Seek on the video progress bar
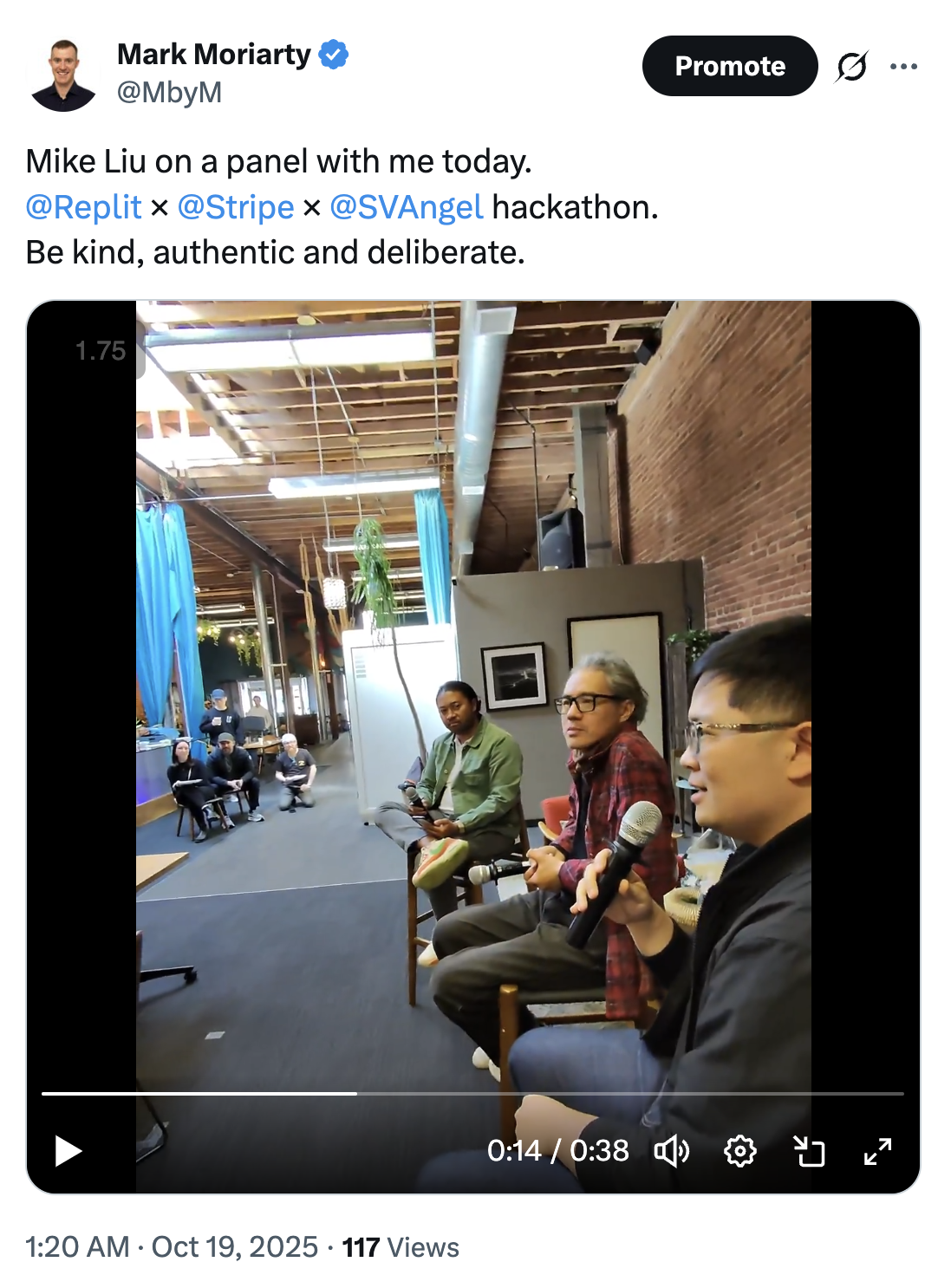Viewport: 938px width, 1288px height. pyautogui.click(x=472, y=1094)
